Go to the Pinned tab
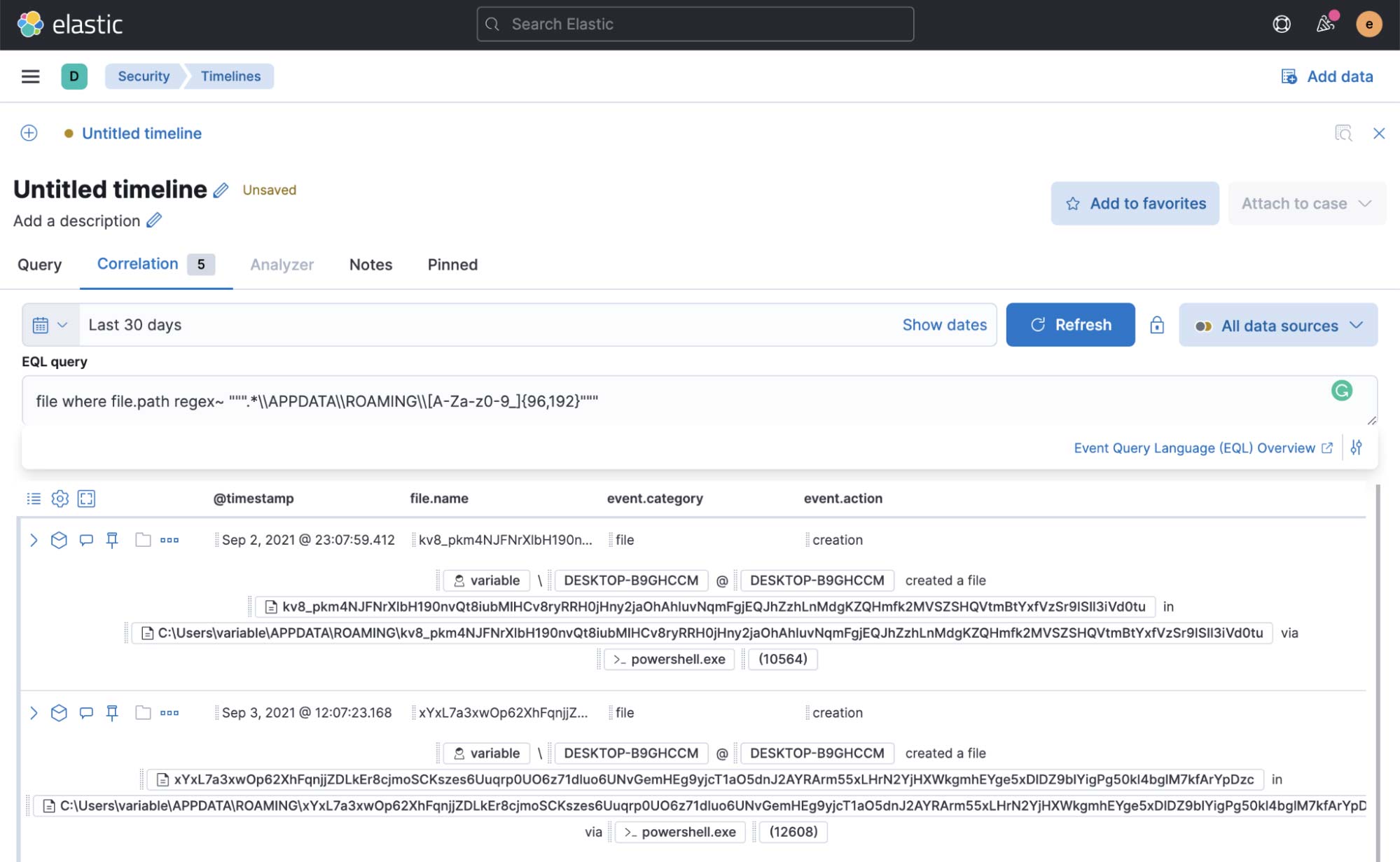This screenshot has height=862, width=1400. pos(452,265)
